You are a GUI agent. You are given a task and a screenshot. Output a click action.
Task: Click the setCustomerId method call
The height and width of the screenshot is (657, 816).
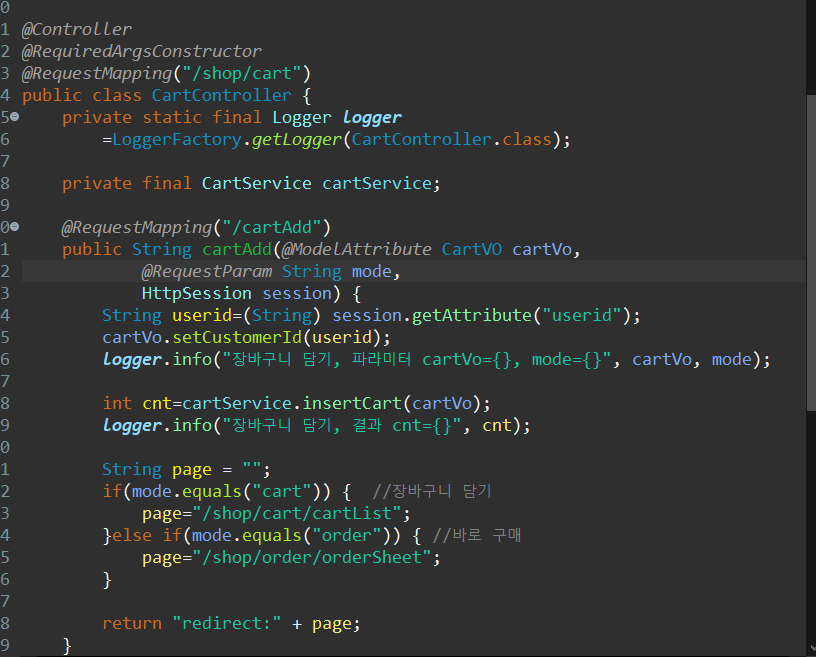click(x=237, y=337)
